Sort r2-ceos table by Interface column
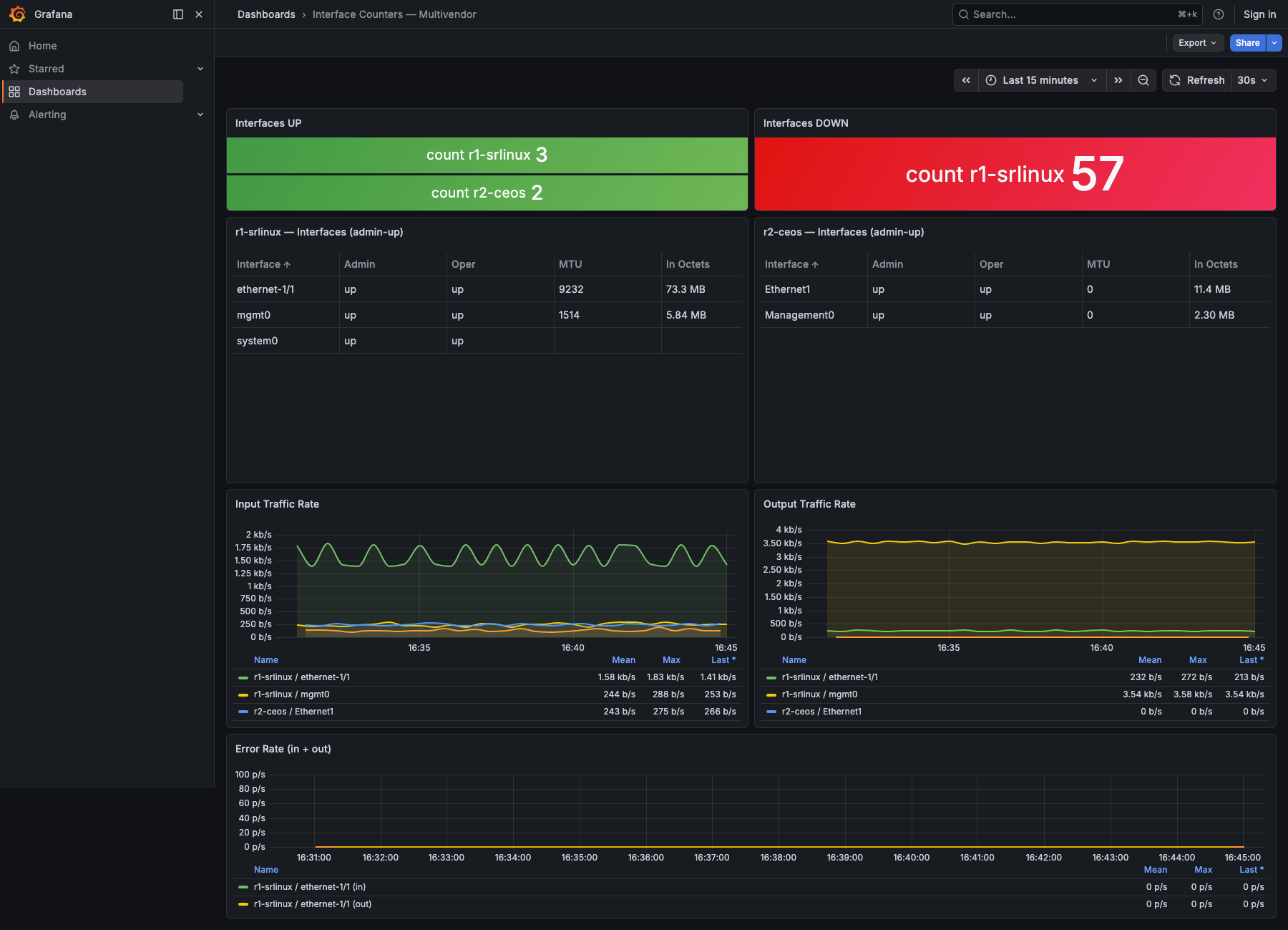 pyautogui.click(x=791, y=264)
